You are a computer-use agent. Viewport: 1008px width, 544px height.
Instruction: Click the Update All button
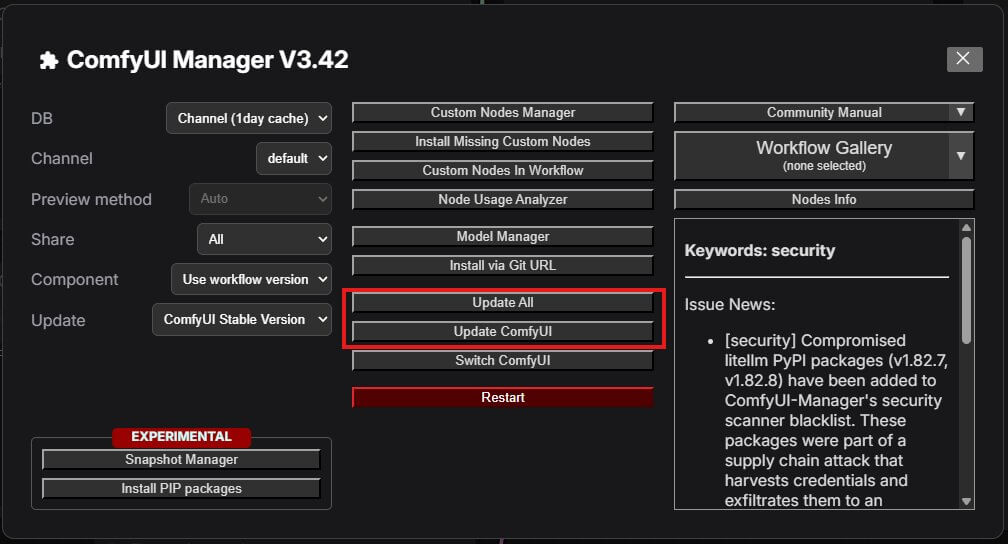[x=503, y=303]
